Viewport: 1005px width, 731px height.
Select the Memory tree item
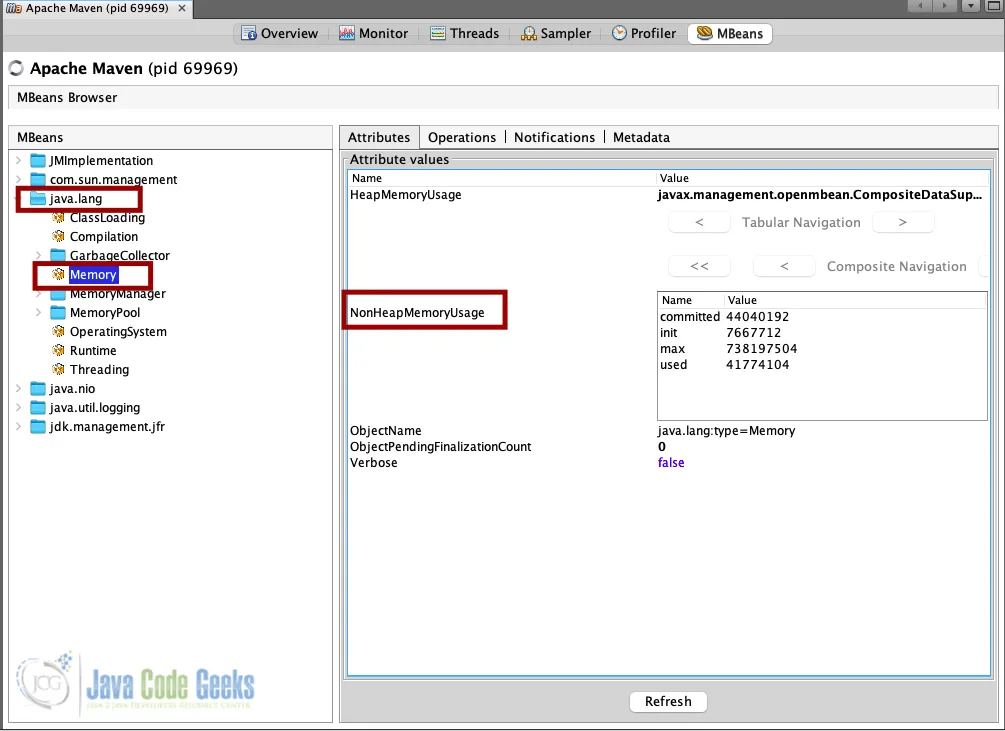click(x=93, y=275)
